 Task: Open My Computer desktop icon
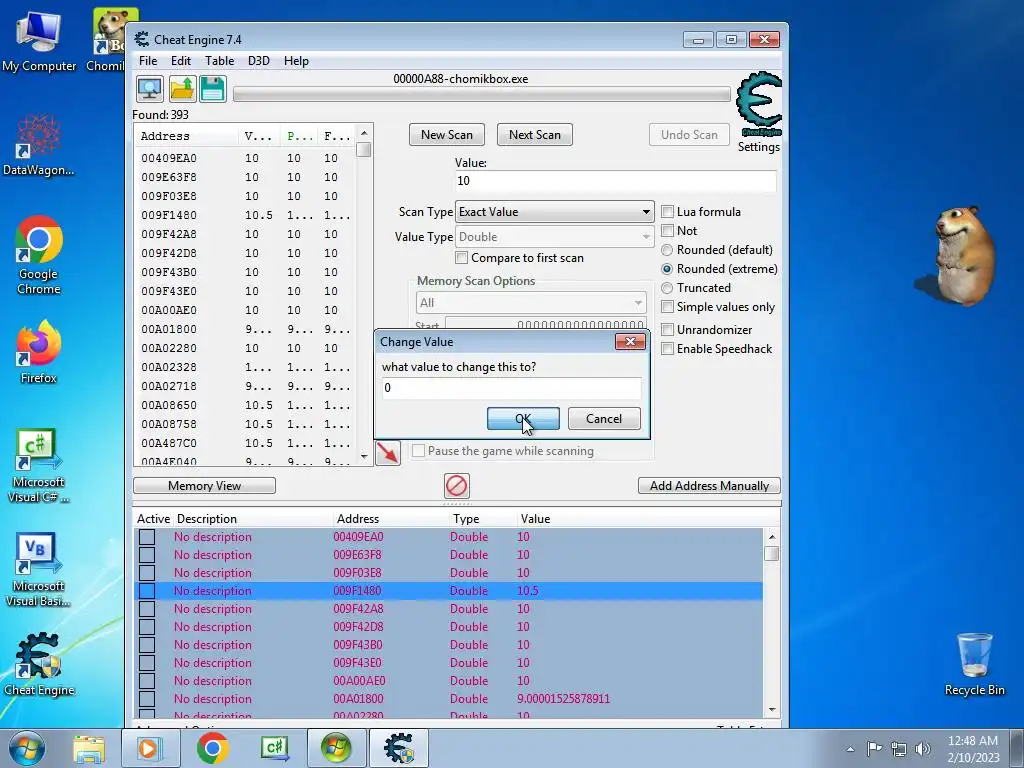(x=39, y=40)
